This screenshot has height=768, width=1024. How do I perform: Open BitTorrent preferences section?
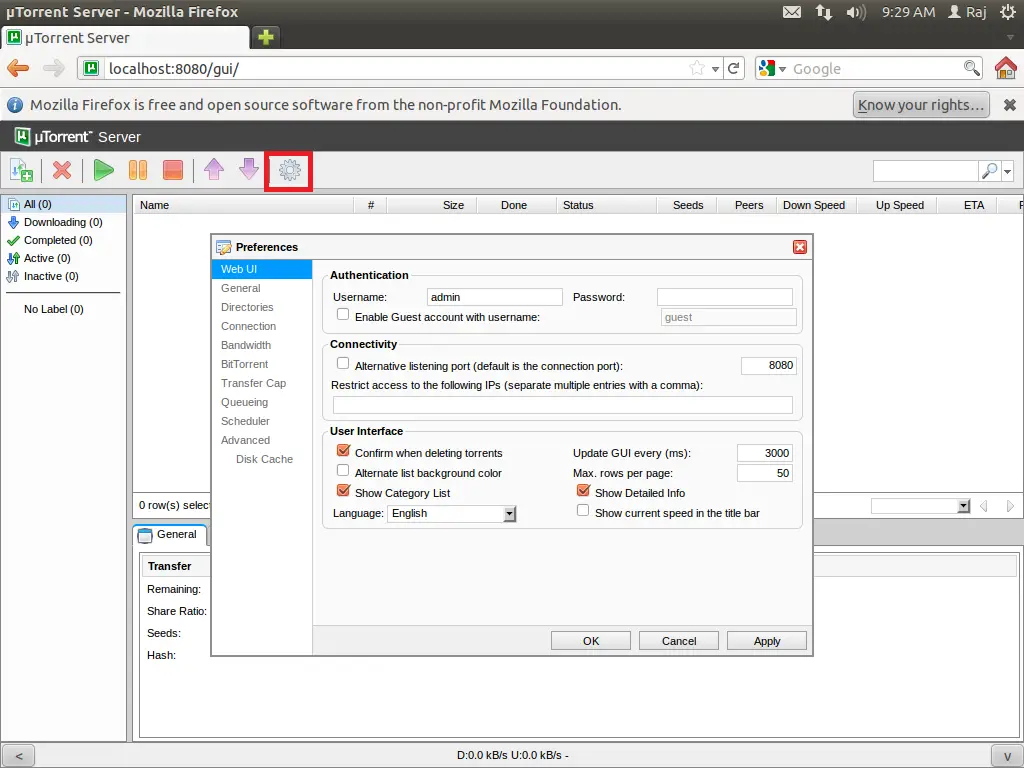pyautogui.click(x=262, y=364)
